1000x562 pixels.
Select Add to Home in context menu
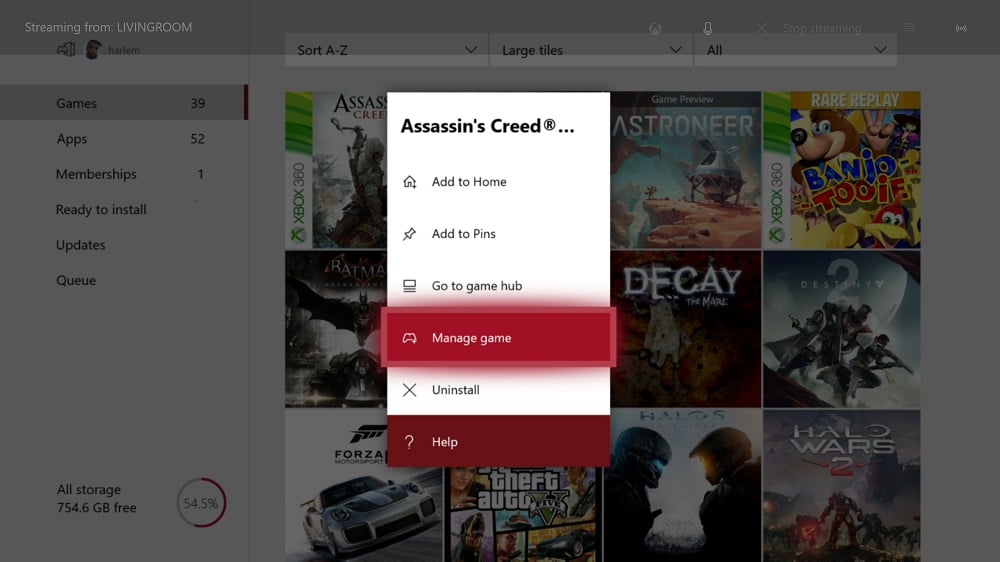coord(469,182)
